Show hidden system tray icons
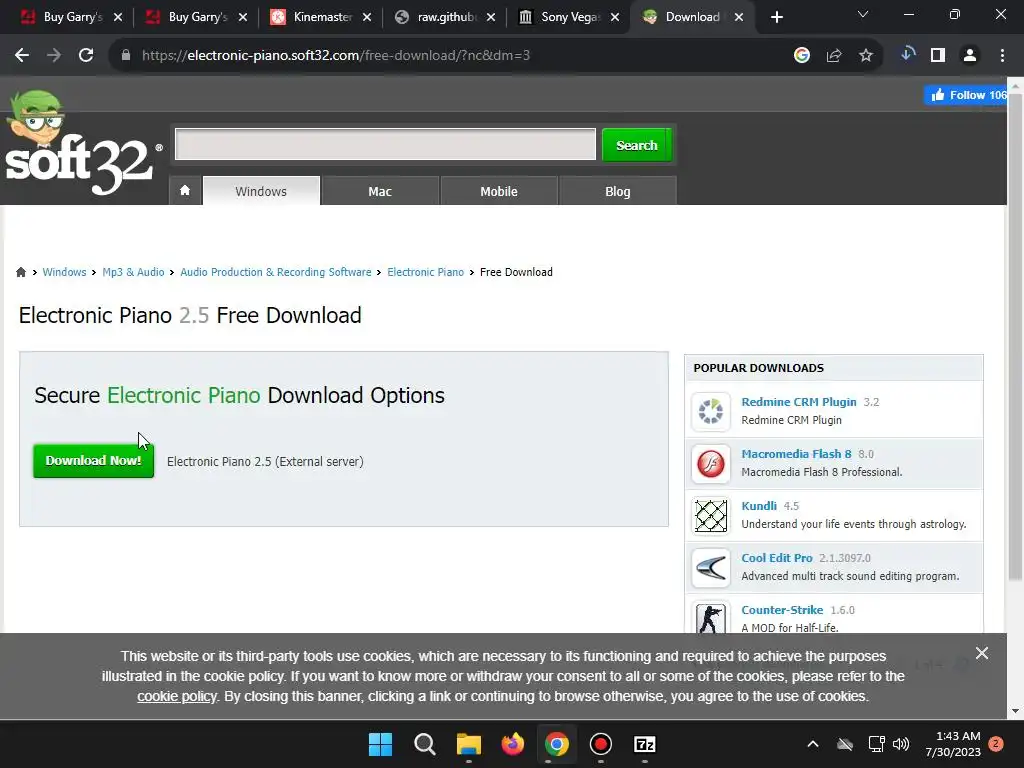 (812, 744)
